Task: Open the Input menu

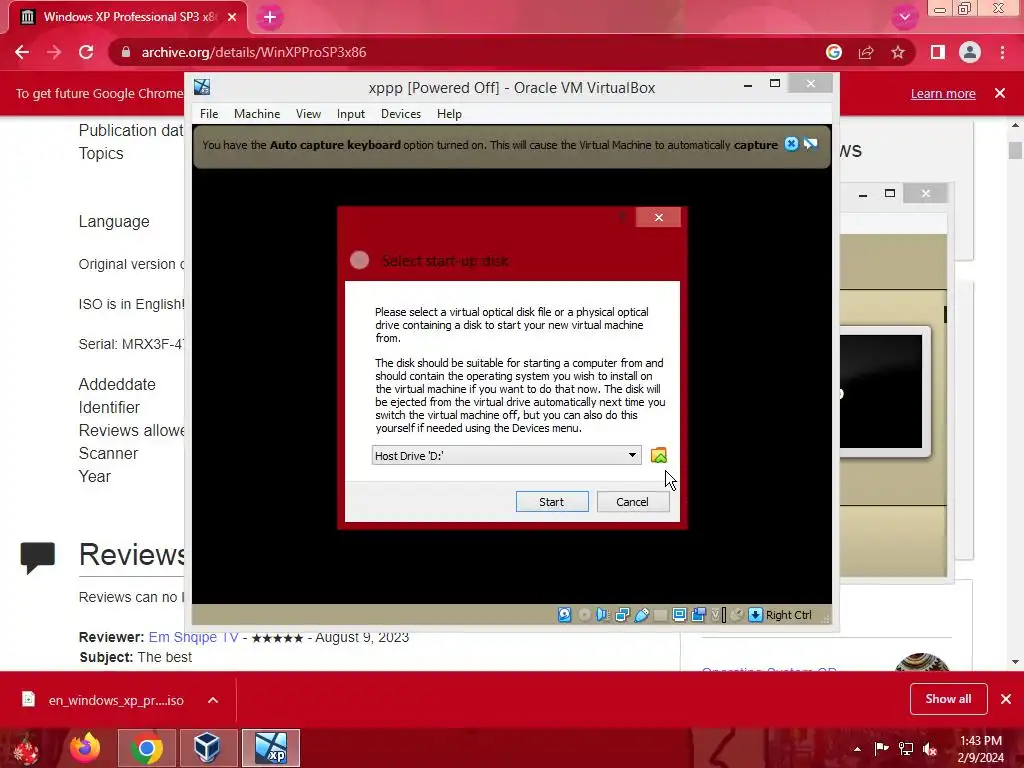Action: [x=351, y=114]
